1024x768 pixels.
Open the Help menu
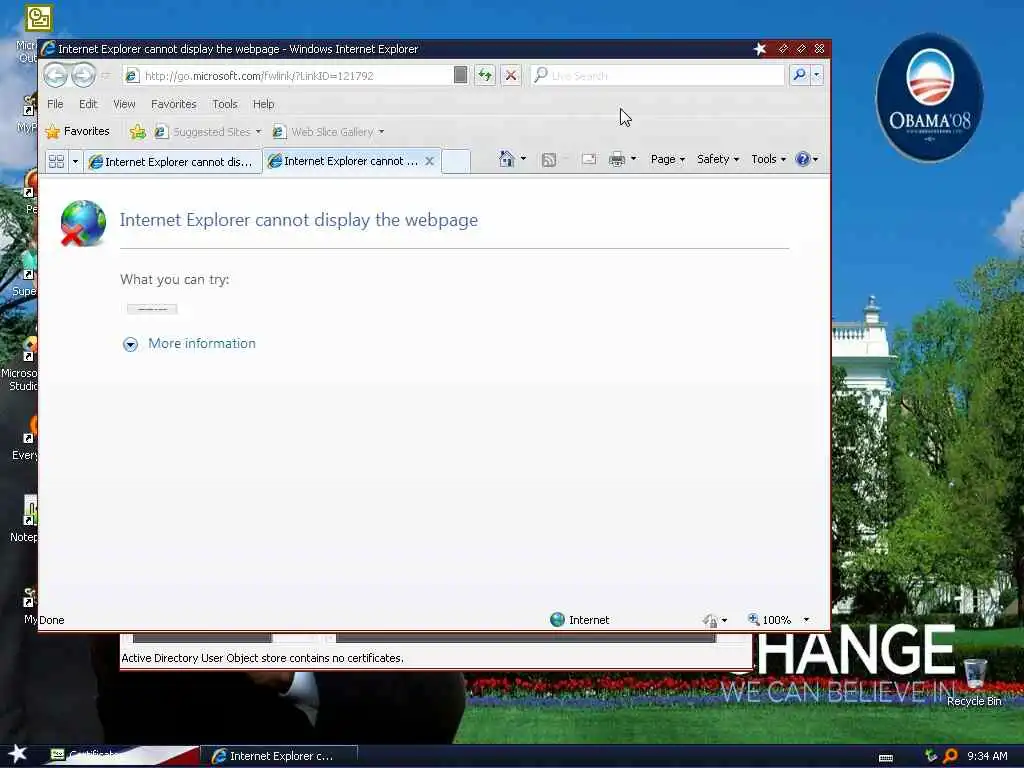coord(264,104)
